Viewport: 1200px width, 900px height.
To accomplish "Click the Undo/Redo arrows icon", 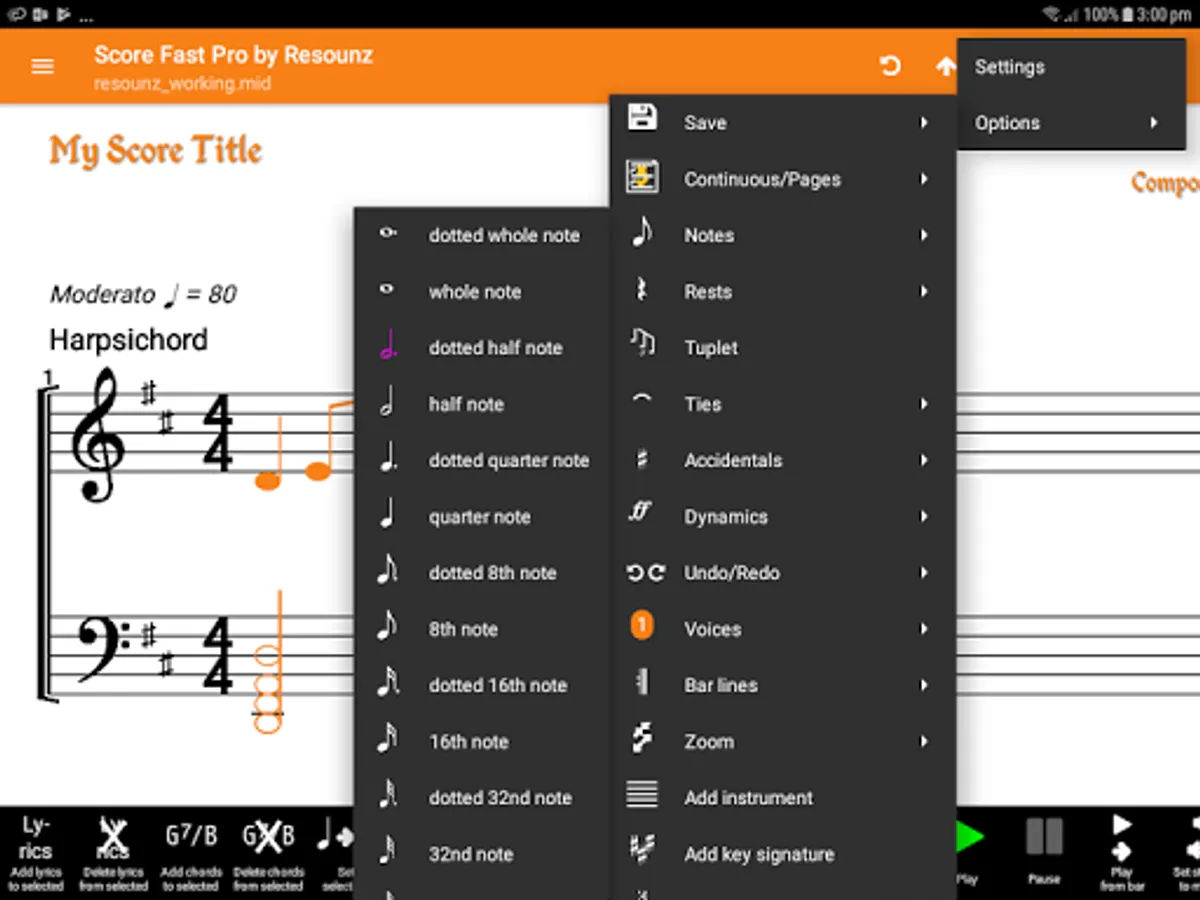I will click(645, 573).
